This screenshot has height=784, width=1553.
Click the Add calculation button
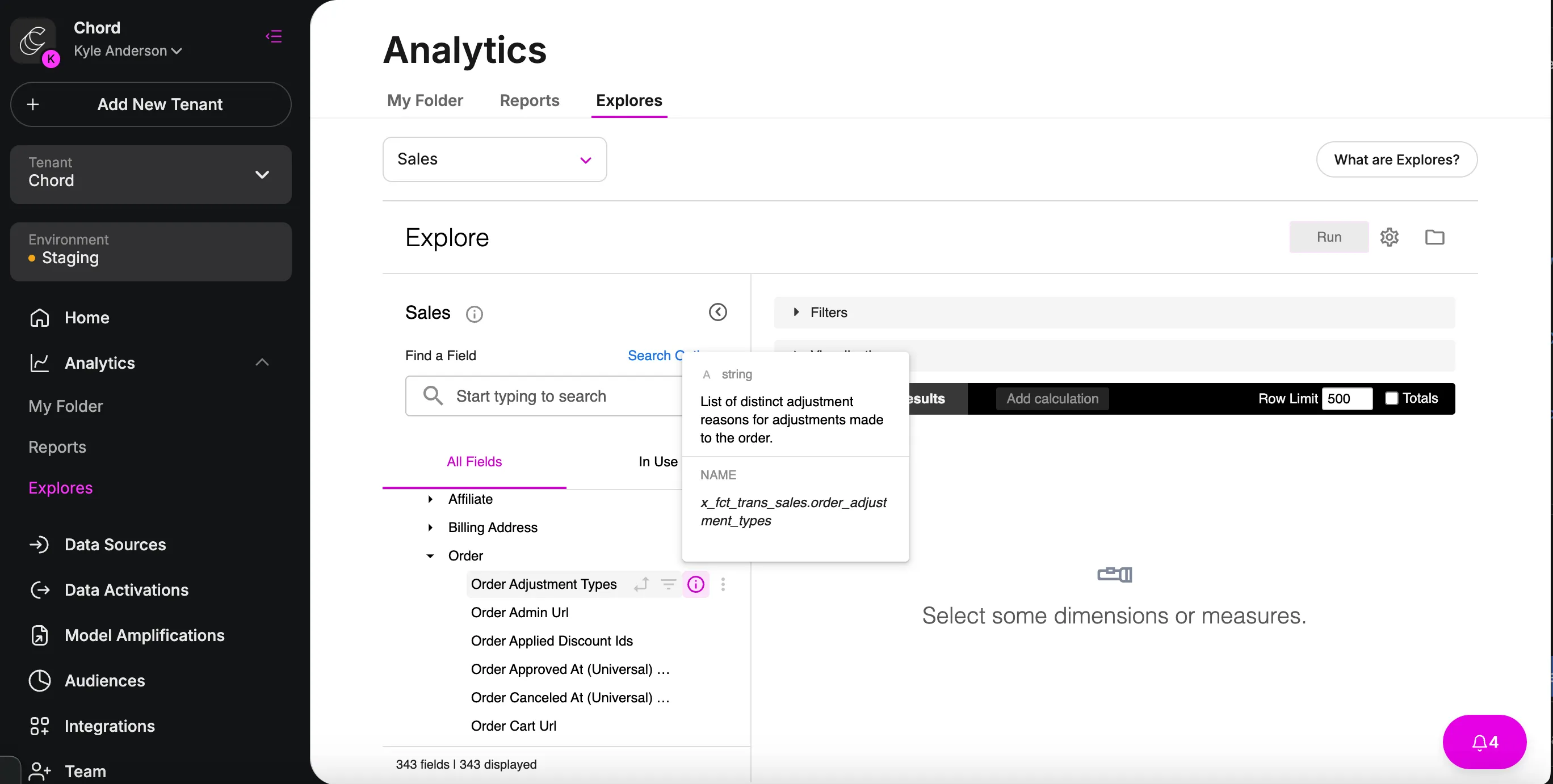click(x=1052, y=398)
